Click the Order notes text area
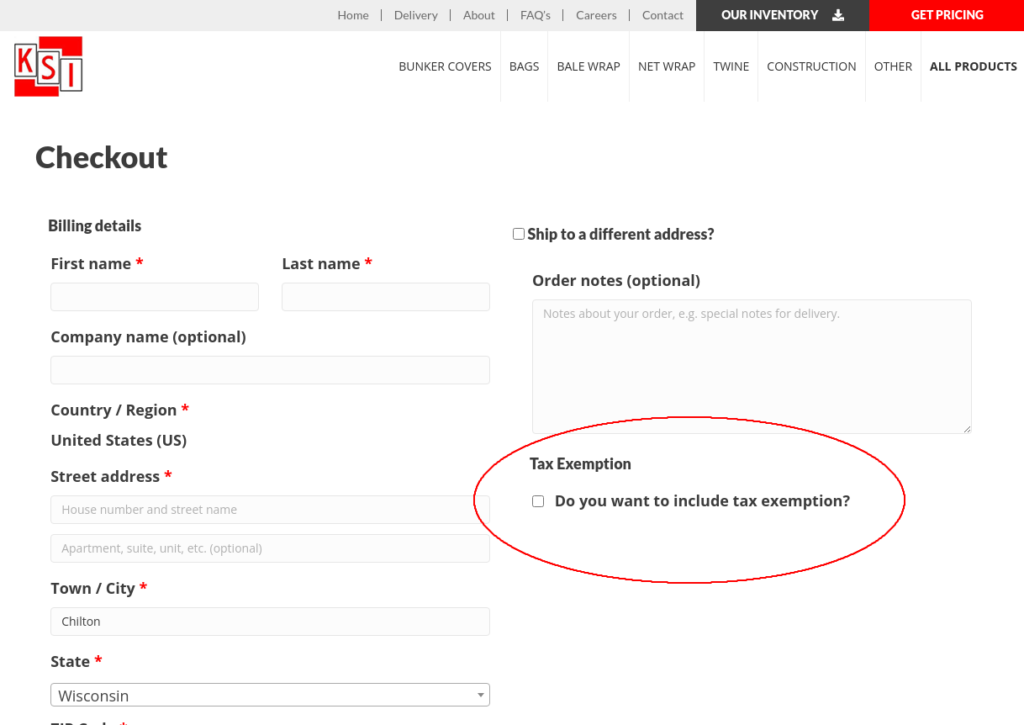 click(751, 366)
